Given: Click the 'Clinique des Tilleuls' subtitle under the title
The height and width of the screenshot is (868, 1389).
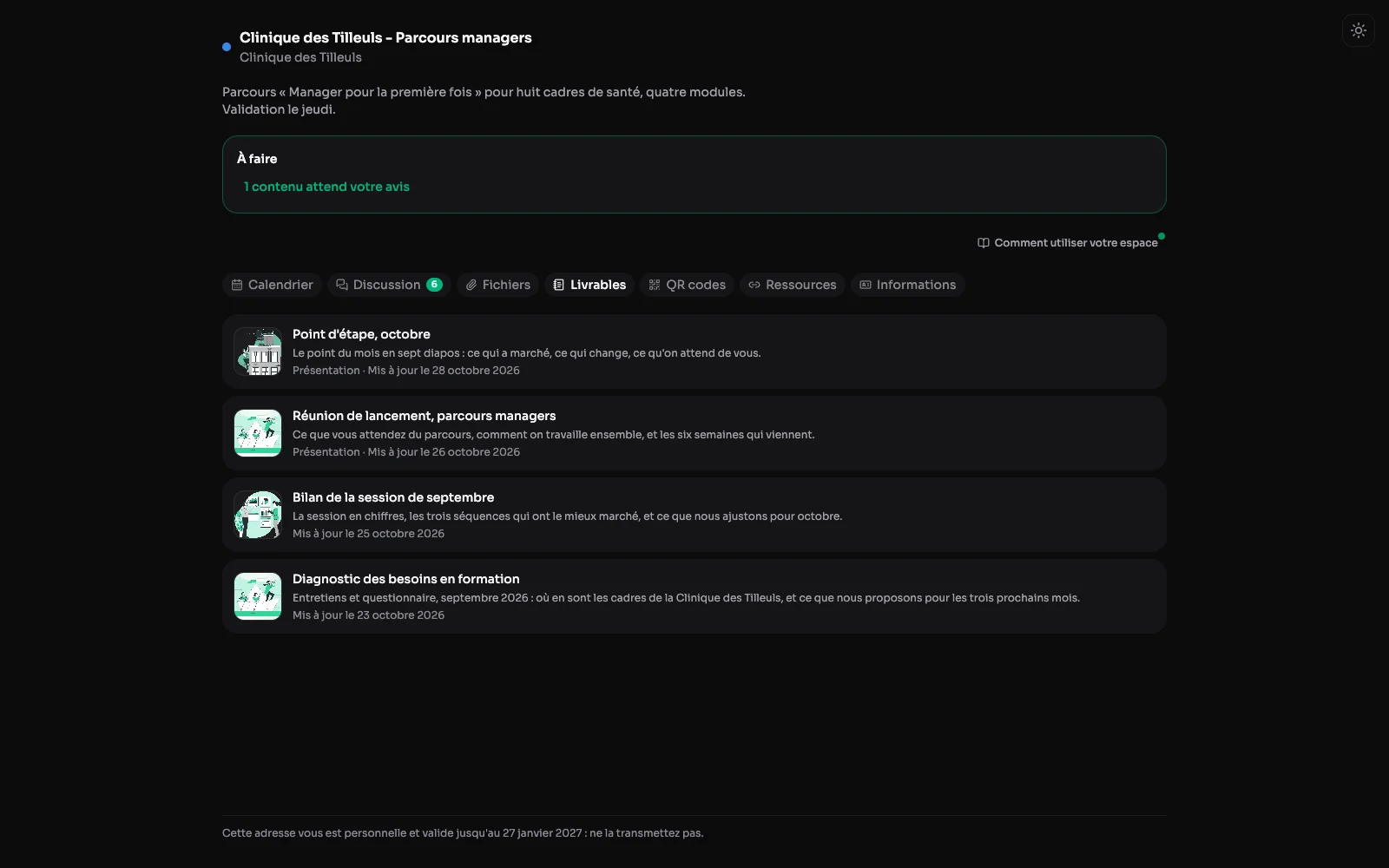Looking at the screenshot, I should [x=300, y=57].
